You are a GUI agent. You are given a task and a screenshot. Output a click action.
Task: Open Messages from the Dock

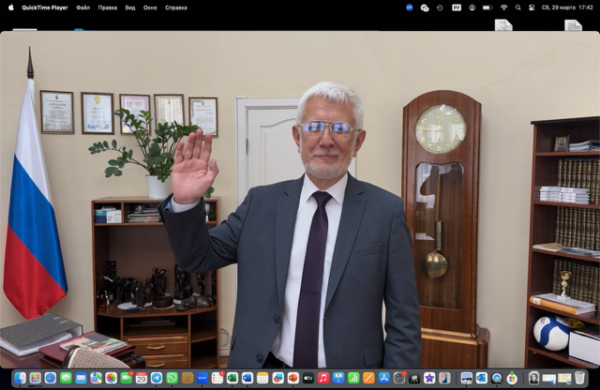(66, 378)
